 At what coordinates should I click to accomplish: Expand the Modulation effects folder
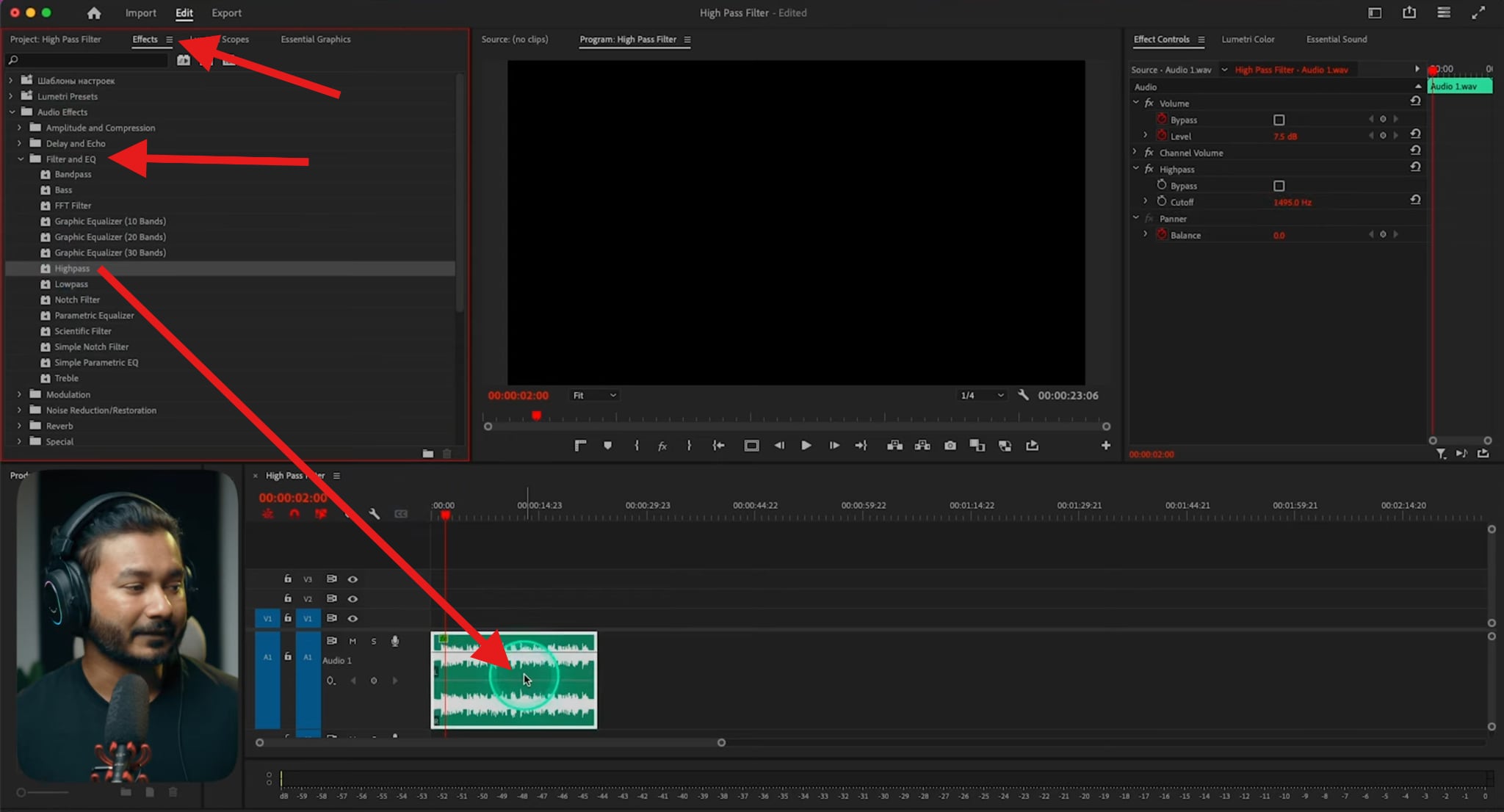18,394
